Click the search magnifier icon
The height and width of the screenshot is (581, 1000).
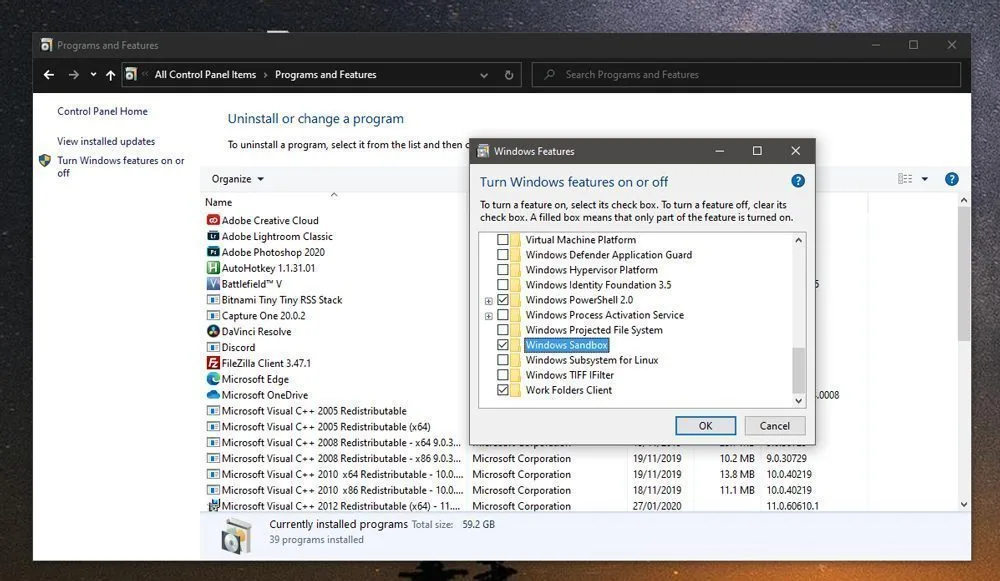[549, 75]
